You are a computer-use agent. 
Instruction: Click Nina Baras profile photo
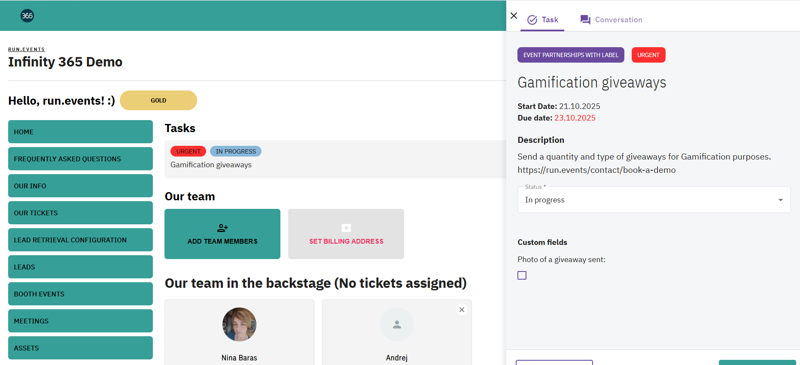[239, 324]
